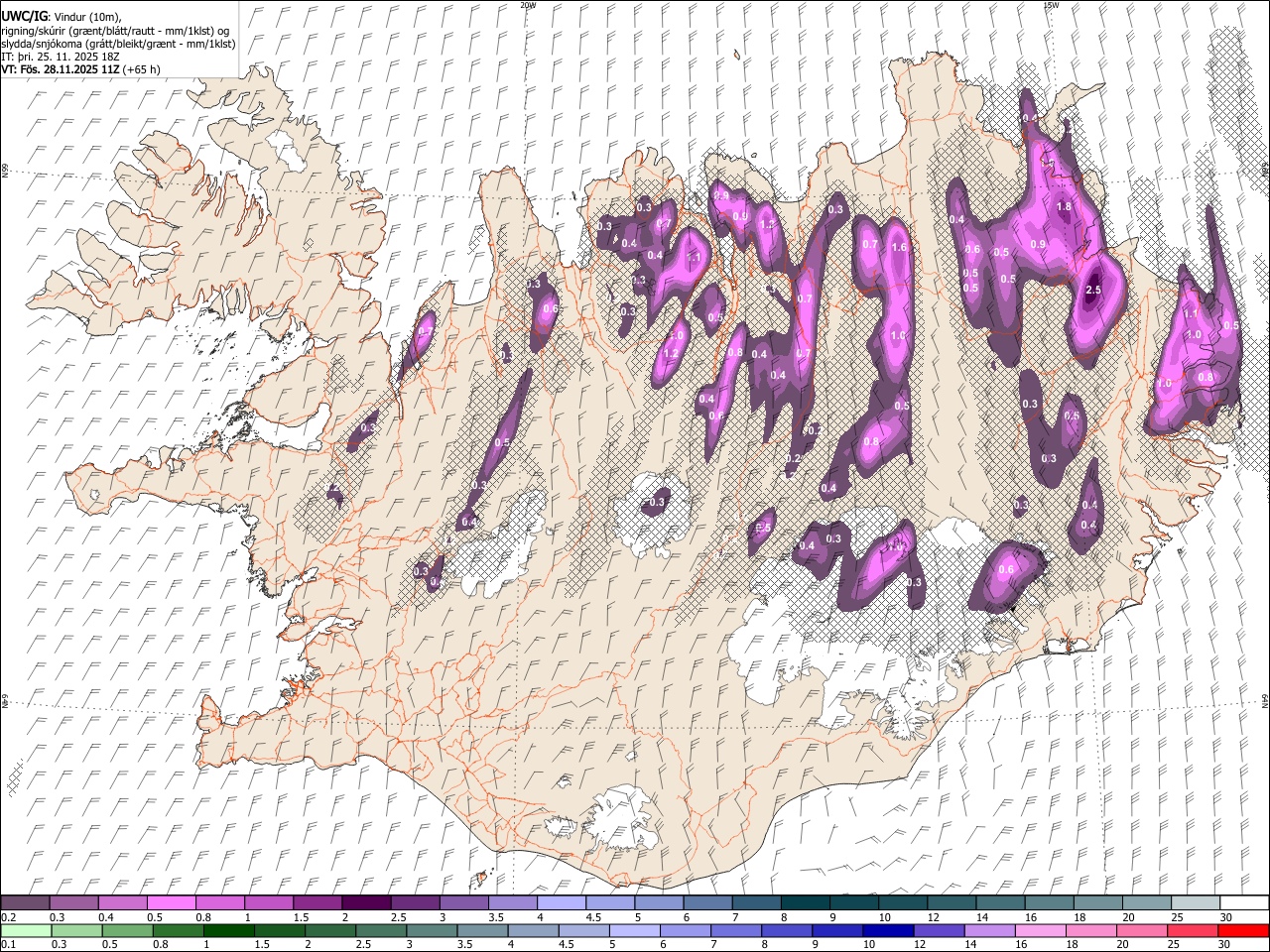The width and height of the screenshot is (1270, 952).
Task: Click light purple bottom-row swatch between 14 and 16
Action: [988, 930]
